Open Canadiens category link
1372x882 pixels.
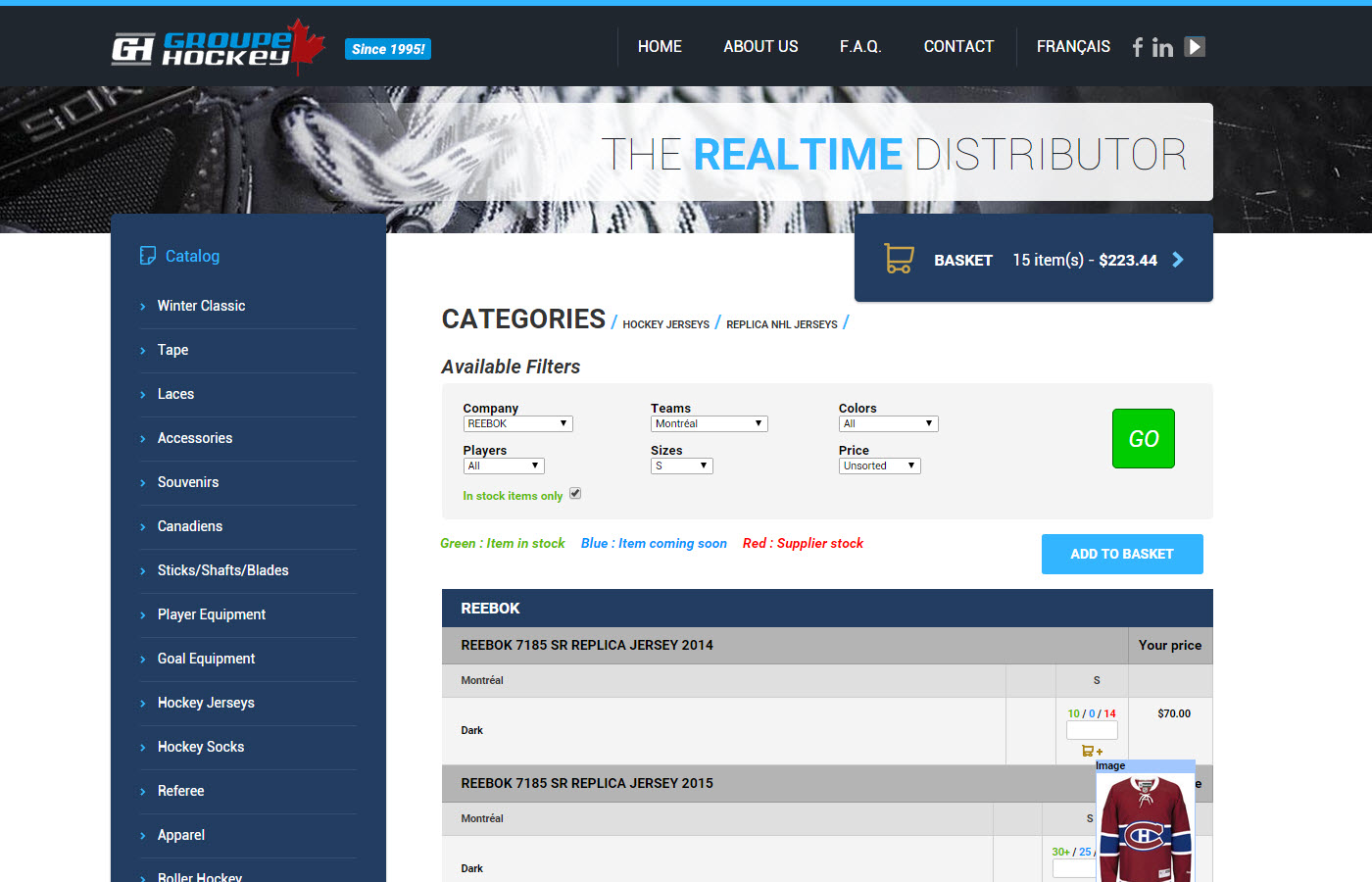coord(189,526)
